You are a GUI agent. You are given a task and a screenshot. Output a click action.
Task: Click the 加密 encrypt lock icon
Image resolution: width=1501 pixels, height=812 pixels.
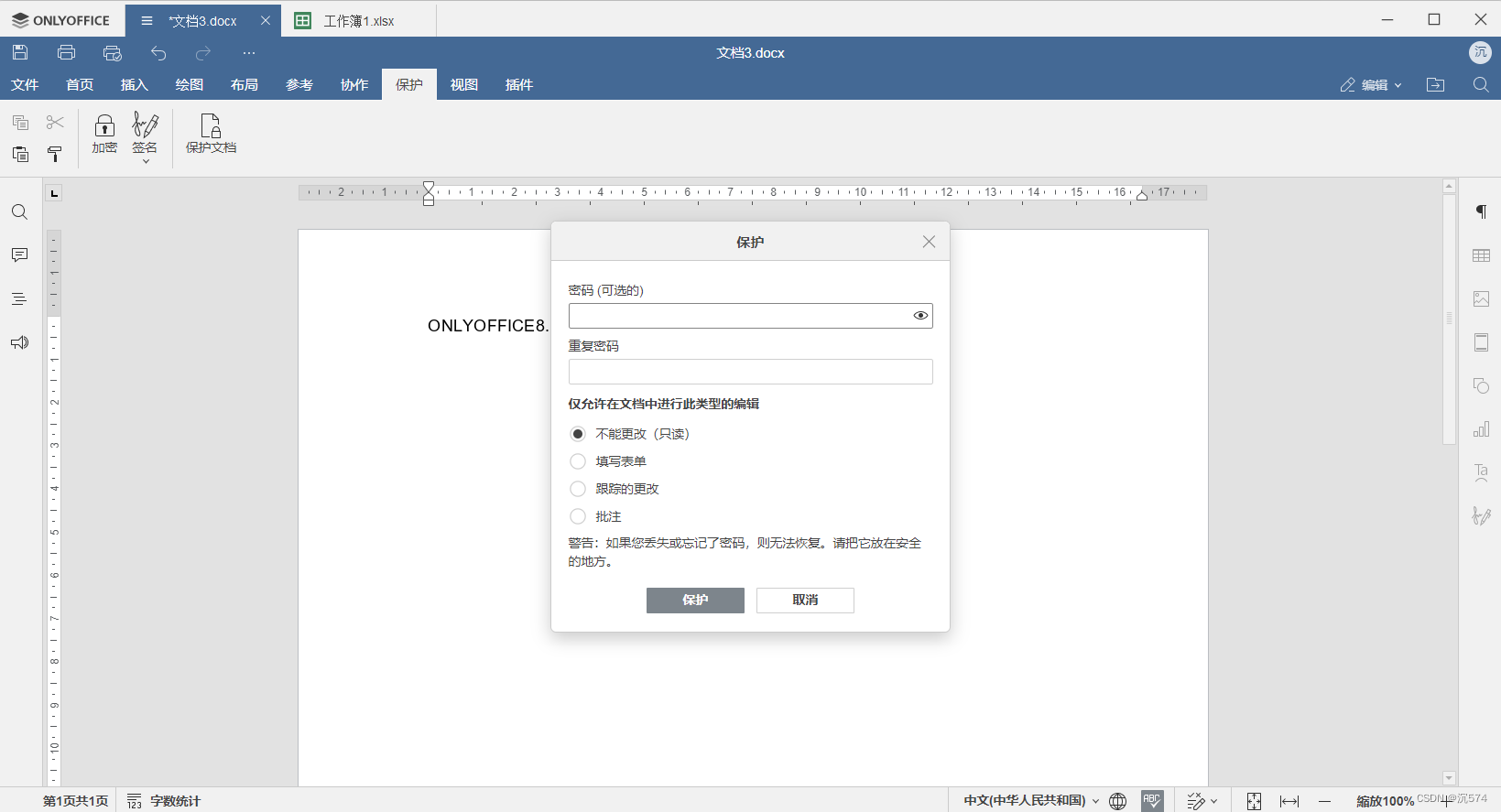point(104,134)
